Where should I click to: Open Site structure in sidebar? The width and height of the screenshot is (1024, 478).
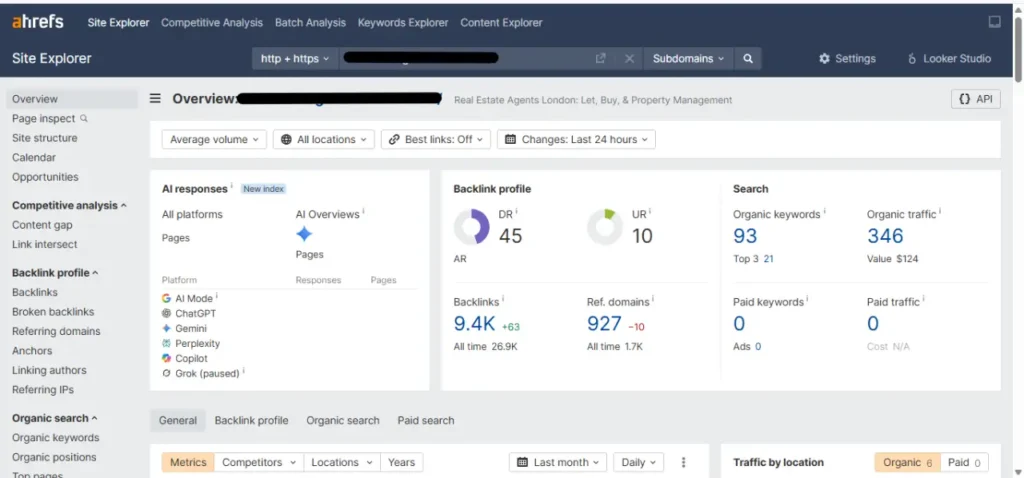44,138
